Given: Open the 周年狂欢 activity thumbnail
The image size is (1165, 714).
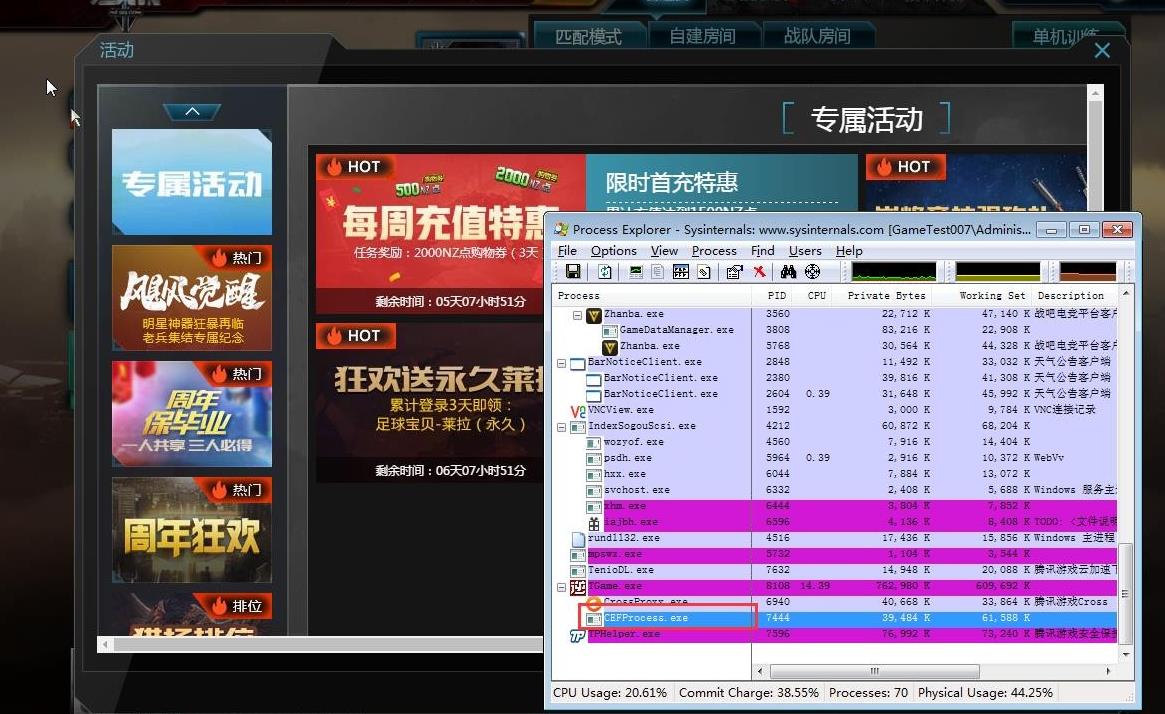Looking at the screenshot, I should 192,530.
